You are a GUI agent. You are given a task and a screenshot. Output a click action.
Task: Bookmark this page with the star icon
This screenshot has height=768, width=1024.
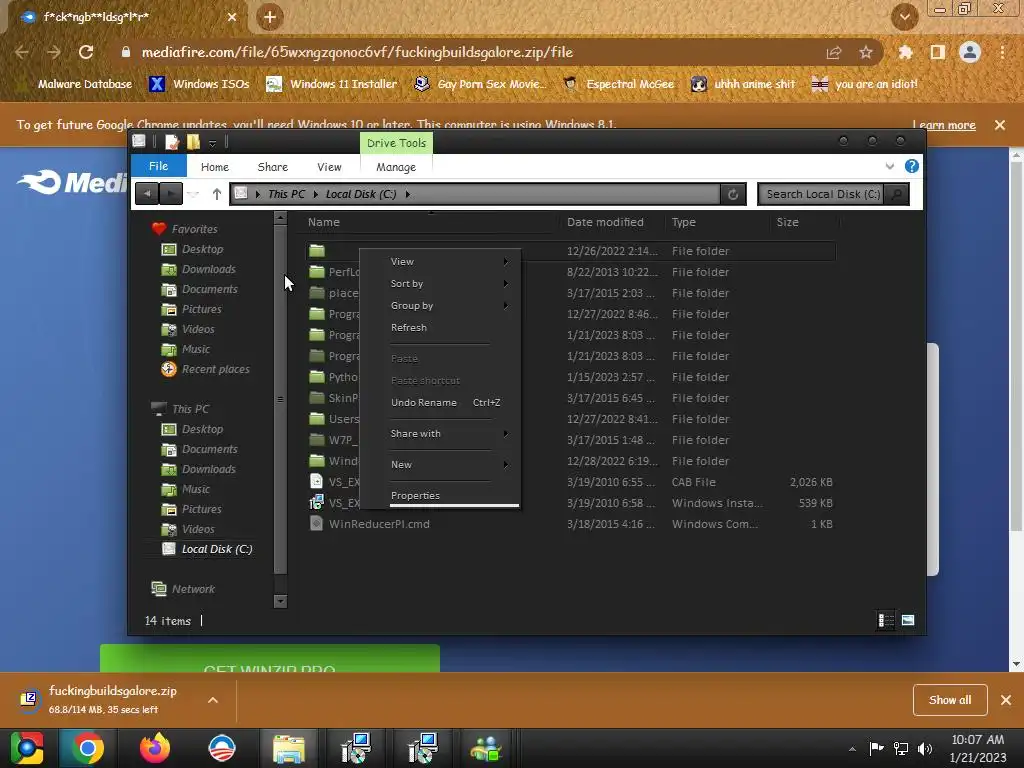(x=865, y=52)
